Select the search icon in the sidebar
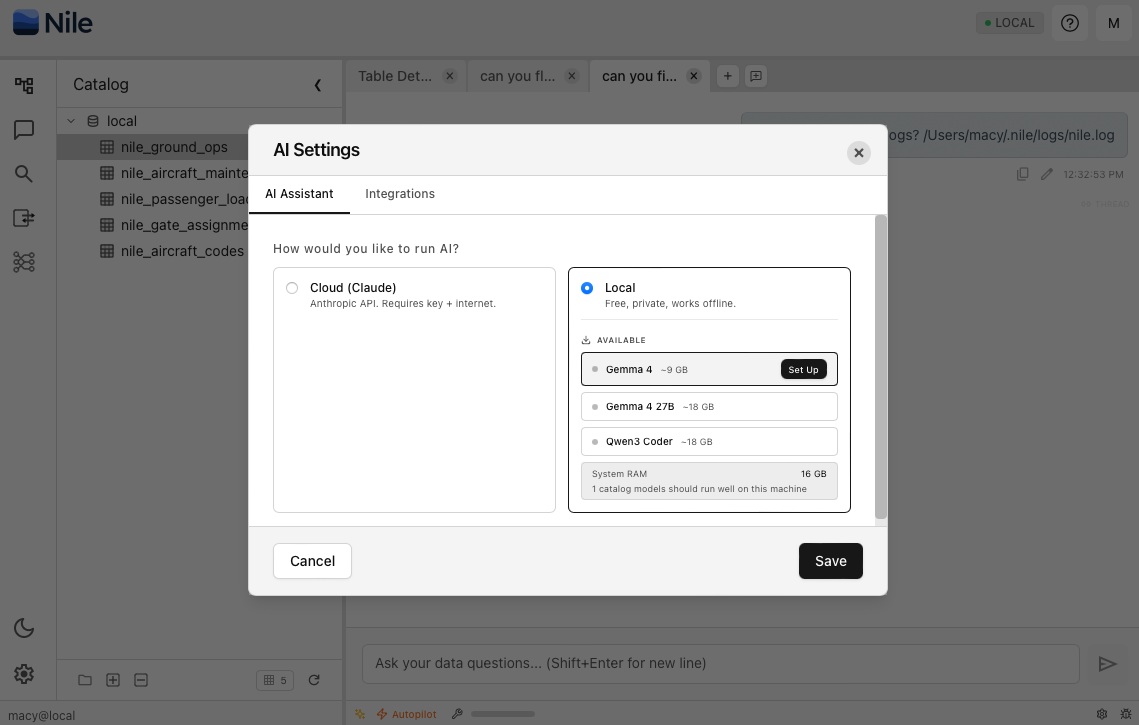The image size is (1139, 725). tap(24, 173)
